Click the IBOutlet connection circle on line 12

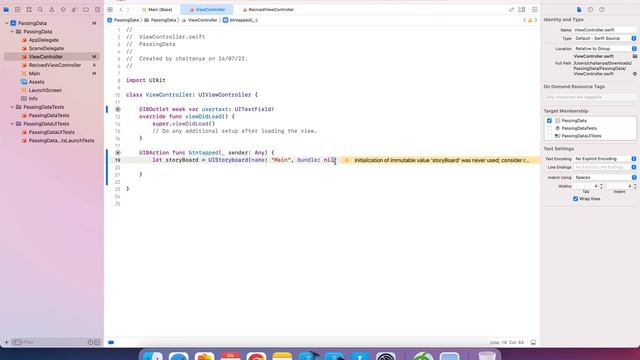118,109
